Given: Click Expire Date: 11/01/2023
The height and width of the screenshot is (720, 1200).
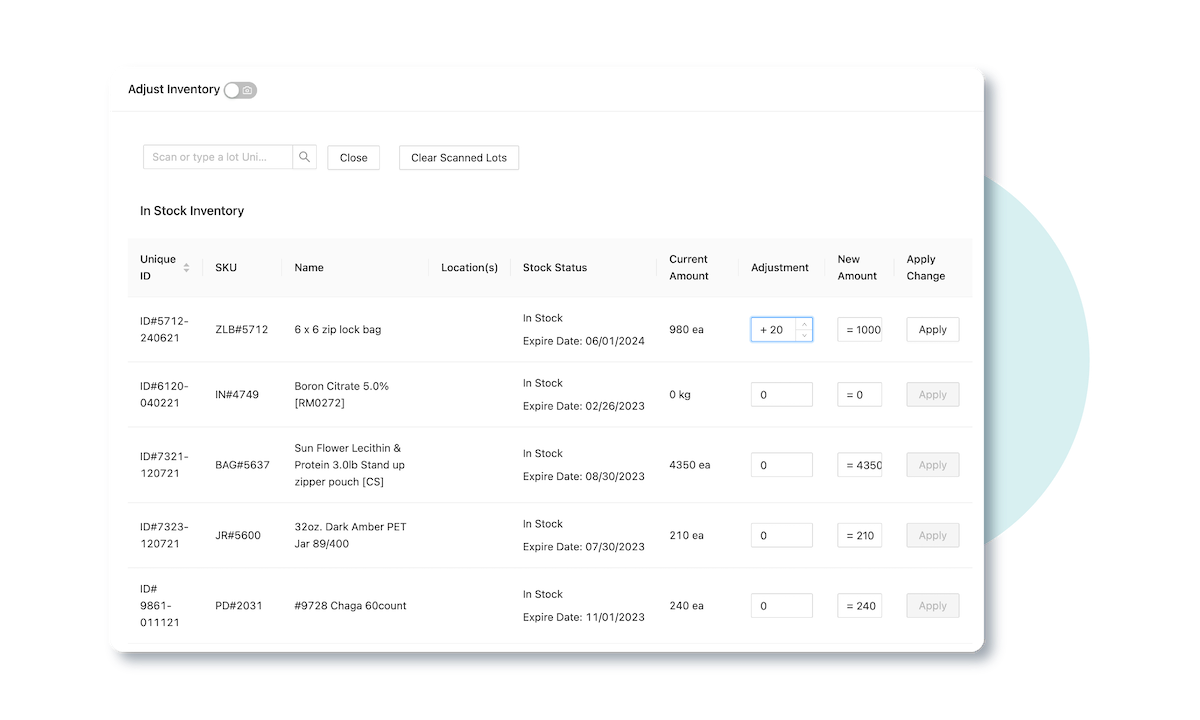Looking at the screenshot, I should tap(584, 618).
